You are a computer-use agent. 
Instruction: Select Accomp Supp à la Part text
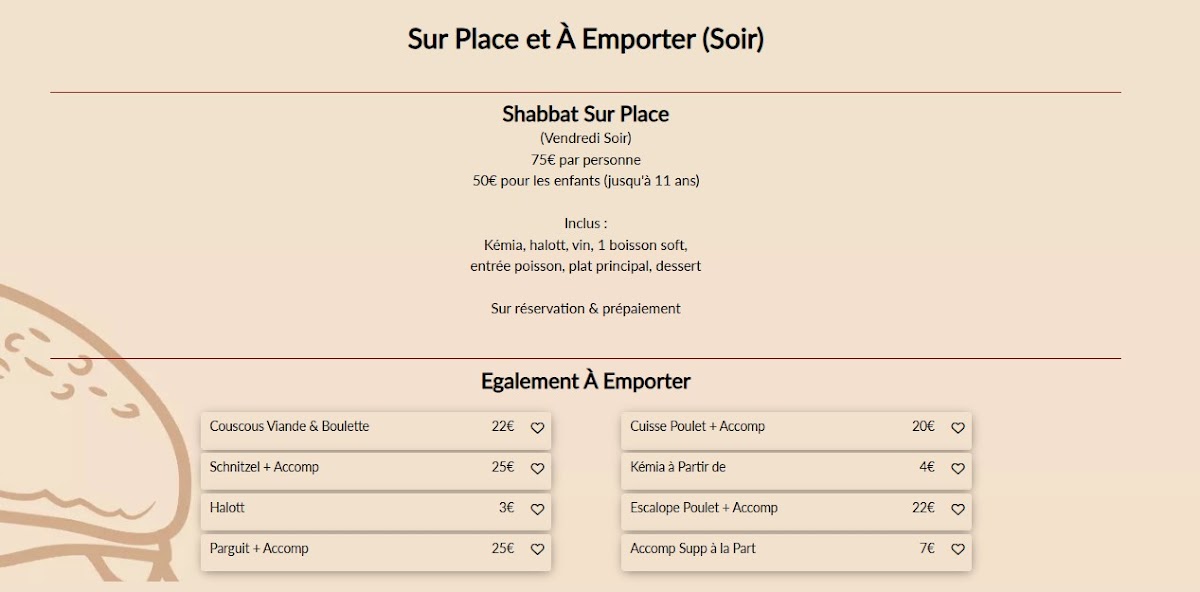click(x=692, y=549)
